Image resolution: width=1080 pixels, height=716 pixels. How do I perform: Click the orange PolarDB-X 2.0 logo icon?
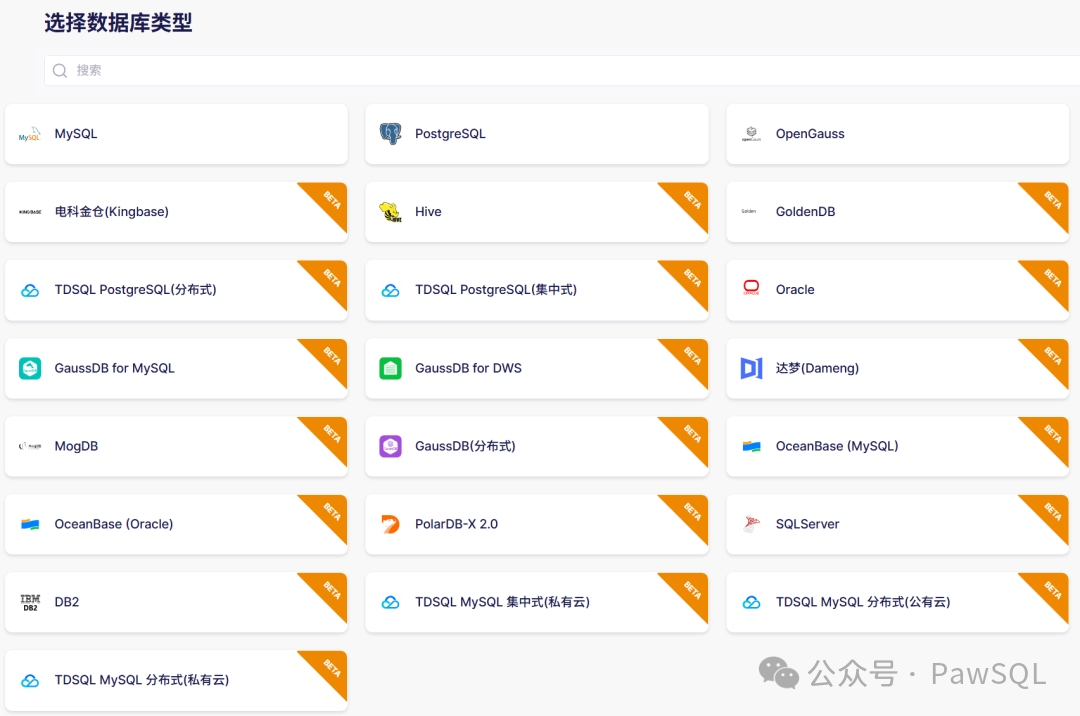[391, 525]
